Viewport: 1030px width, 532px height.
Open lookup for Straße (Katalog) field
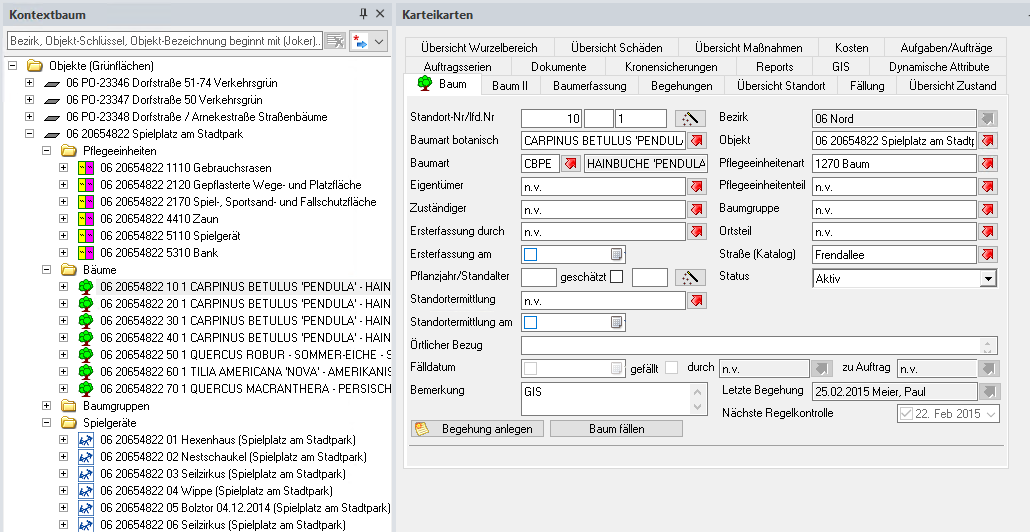988,255
